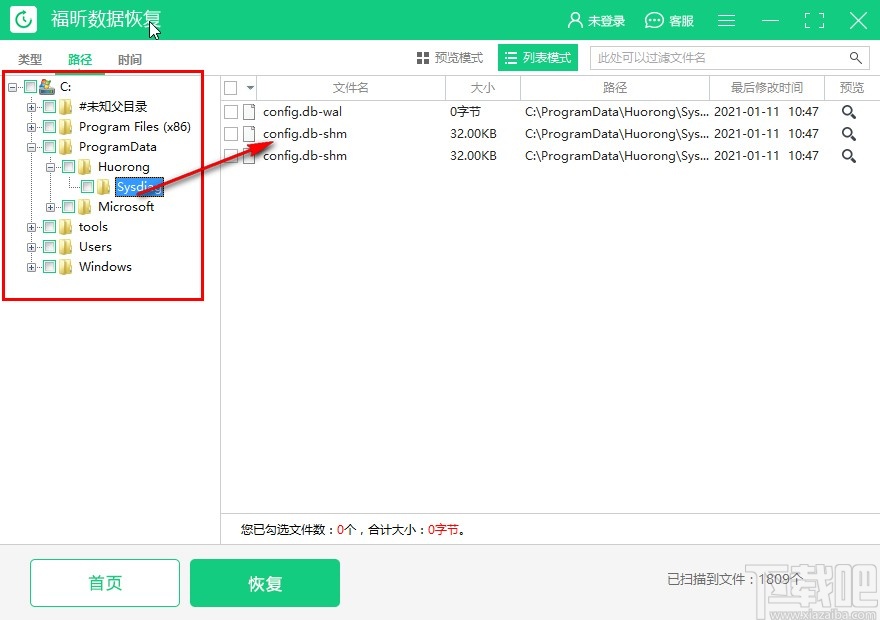This screenshot has height=620, width=880.
Task: Open the 客服 chat support icon
Action: coord(654,21)
